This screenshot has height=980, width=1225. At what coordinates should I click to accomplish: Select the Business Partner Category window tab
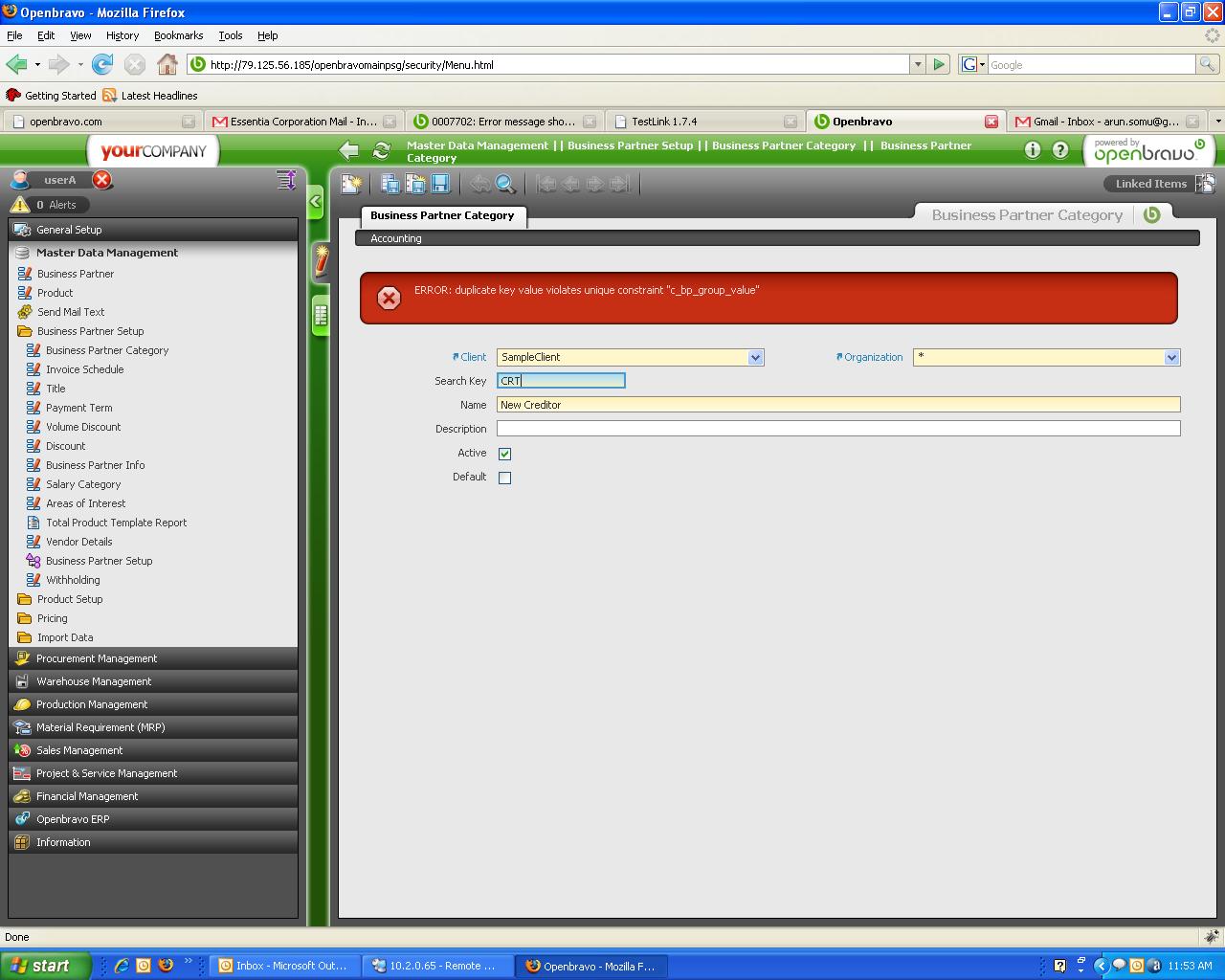442,215
